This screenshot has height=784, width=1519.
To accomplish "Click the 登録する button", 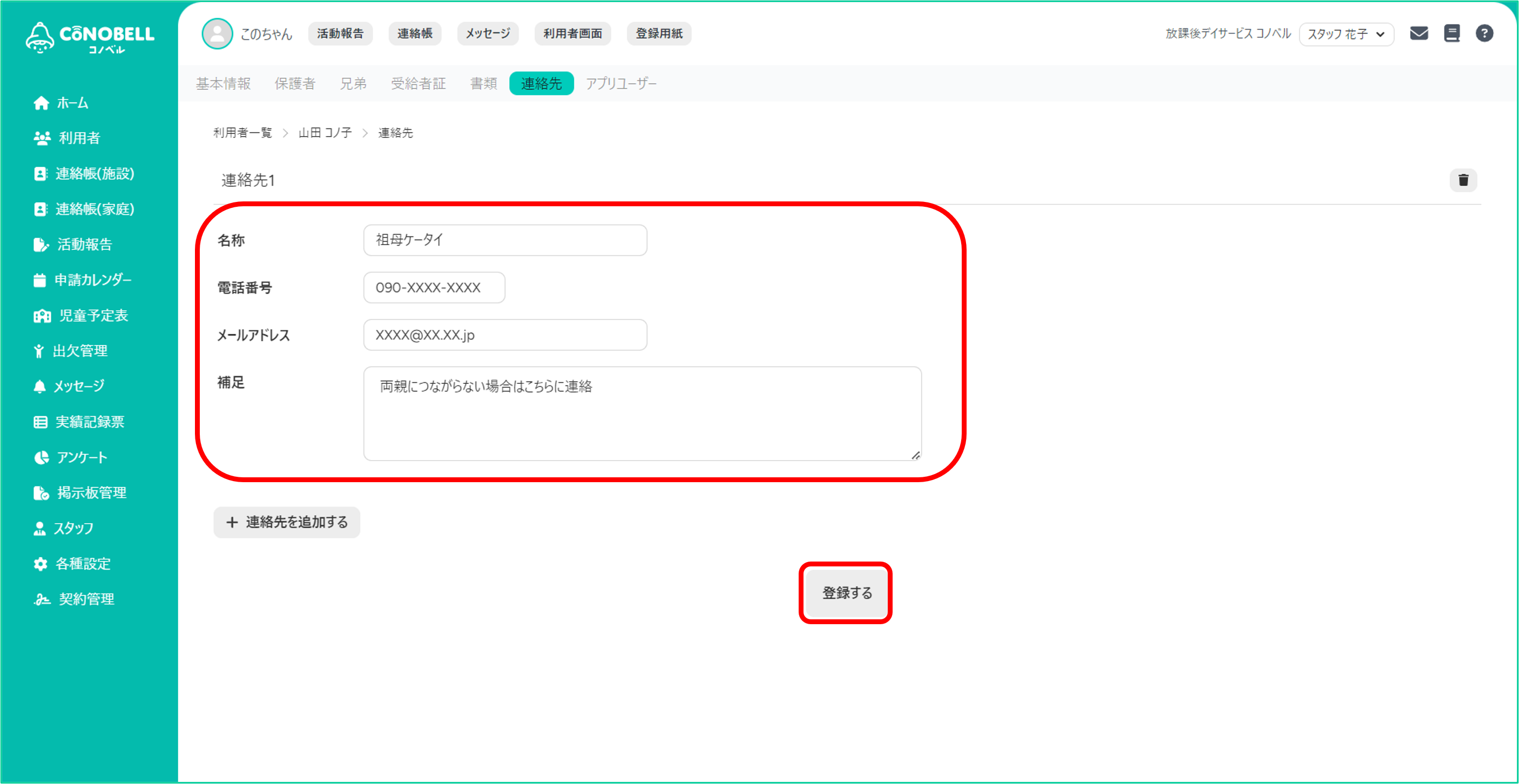I will [x=847, y=593].
